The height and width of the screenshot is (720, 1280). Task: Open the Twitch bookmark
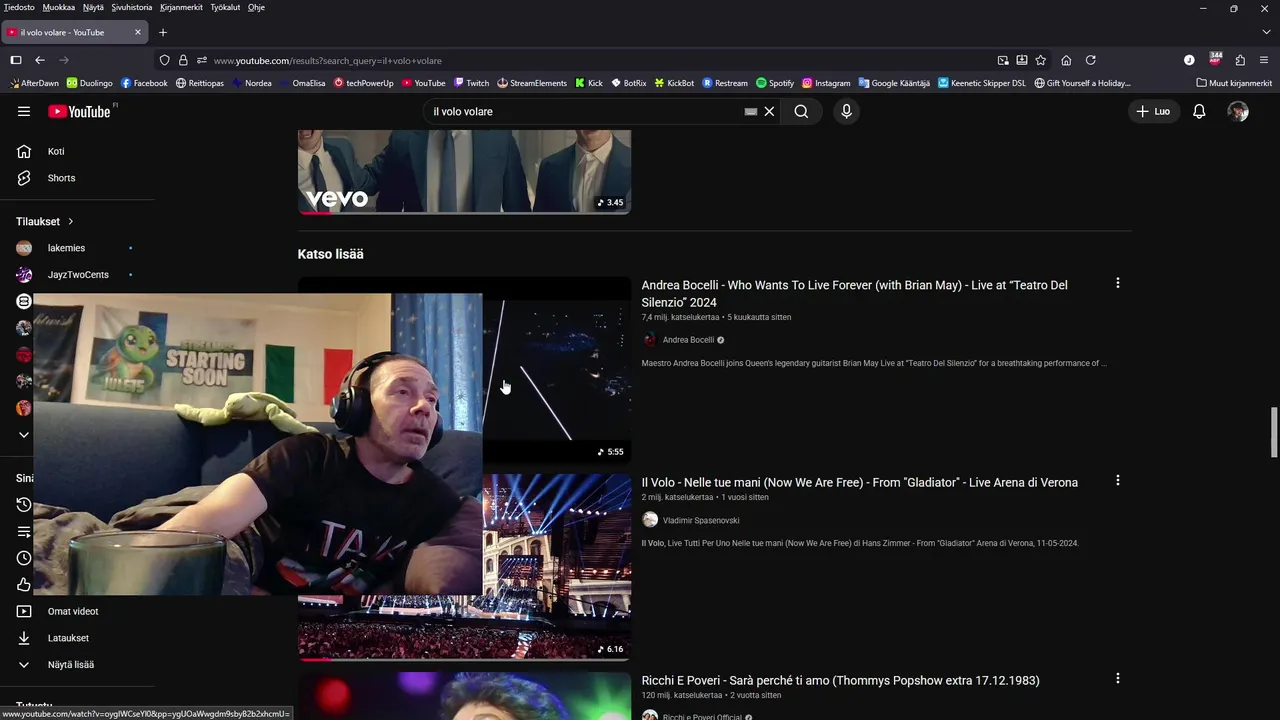pyautogui.click(x=471, y=83)
